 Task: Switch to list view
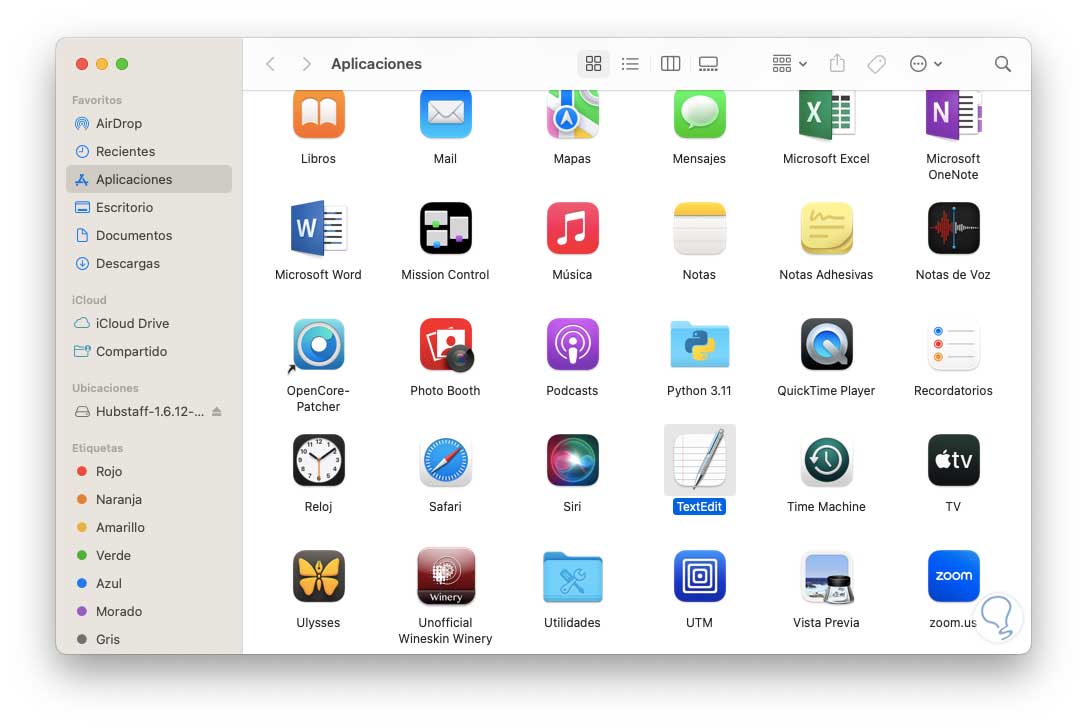(x=630, y=64)
